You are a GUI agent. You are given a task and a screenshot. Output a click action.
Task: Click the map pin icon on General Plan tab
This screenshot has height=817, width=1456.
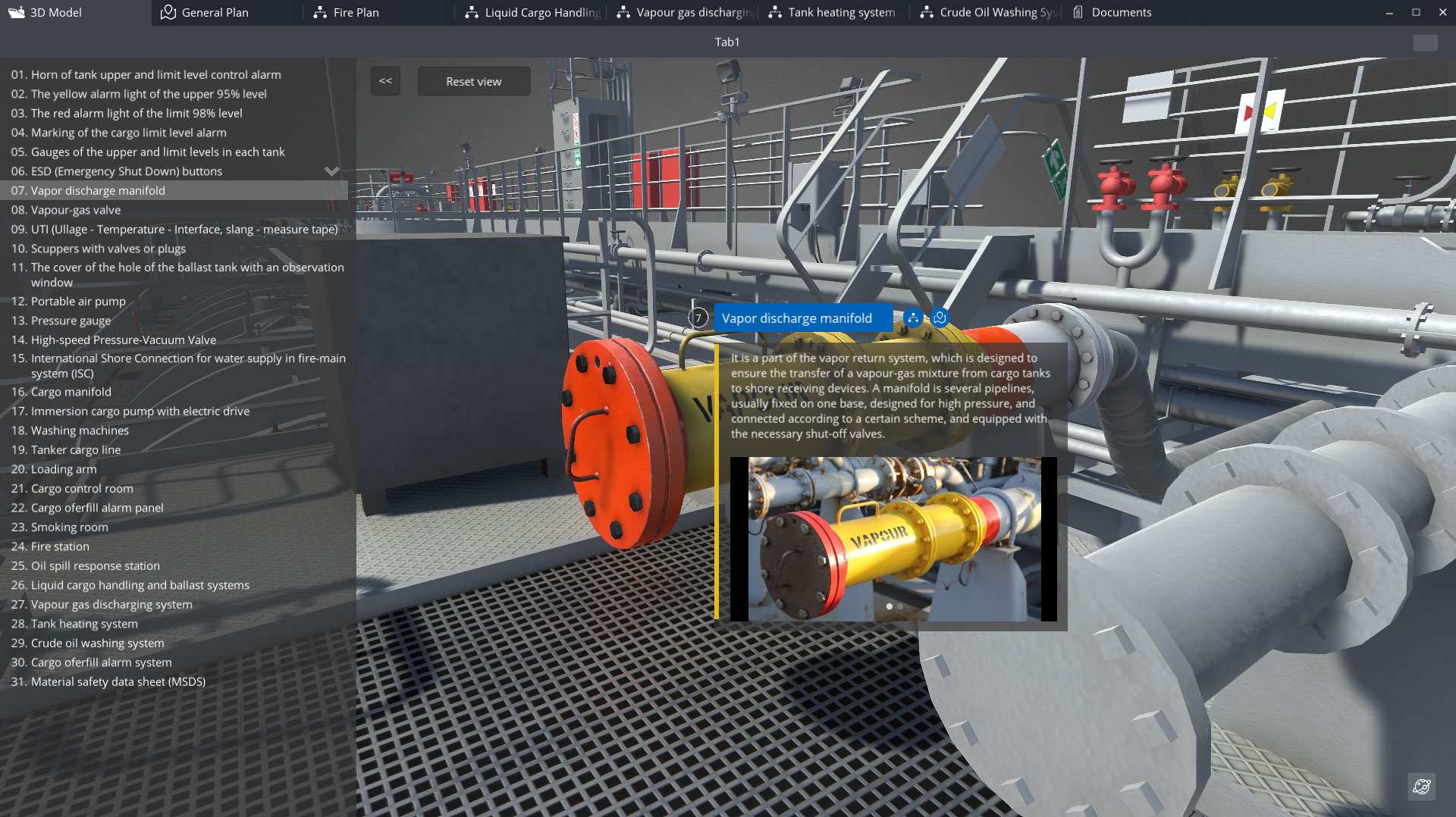(168, 12)
